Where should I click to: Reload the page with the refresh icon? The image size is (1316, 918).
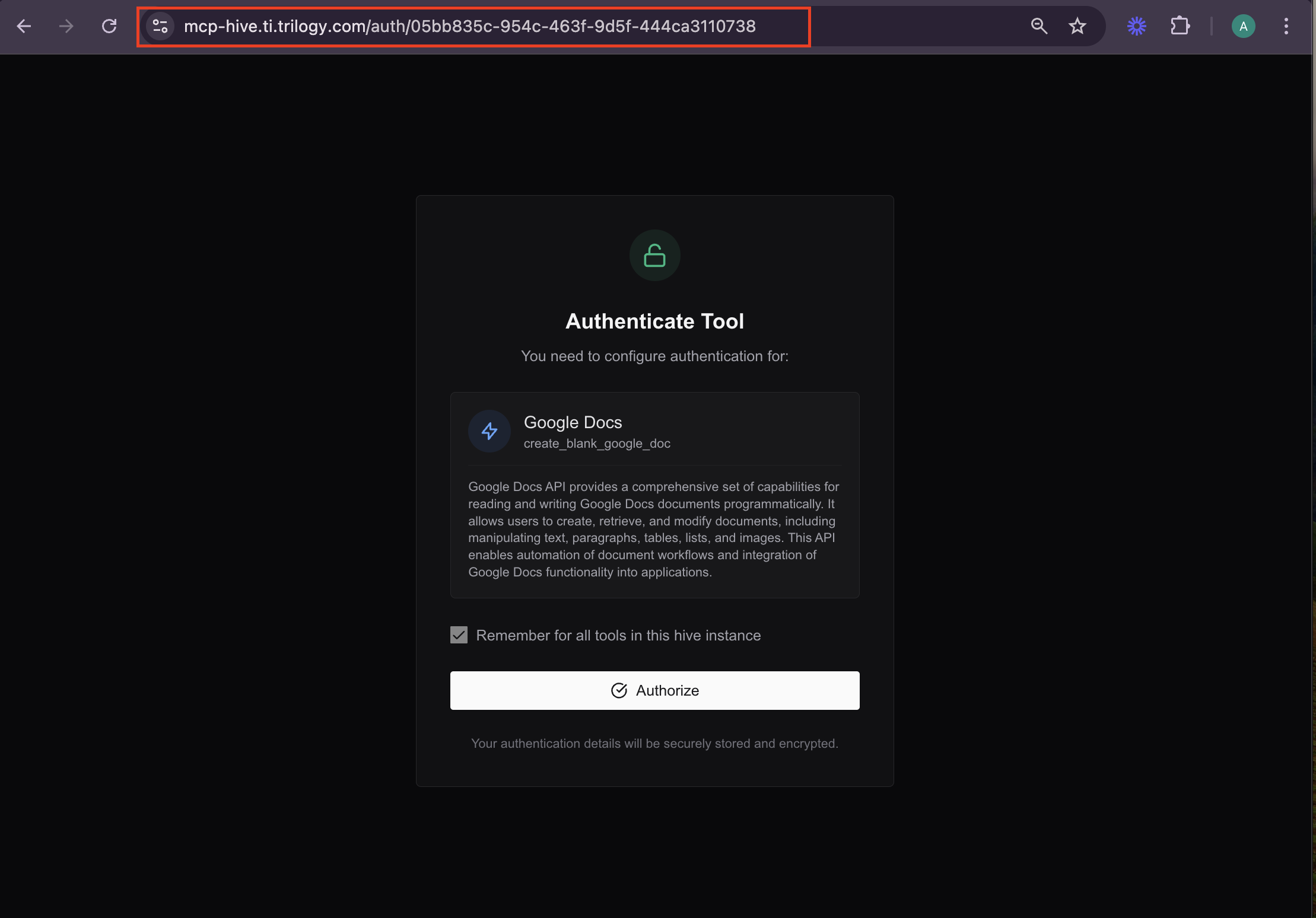coord(109,26)
